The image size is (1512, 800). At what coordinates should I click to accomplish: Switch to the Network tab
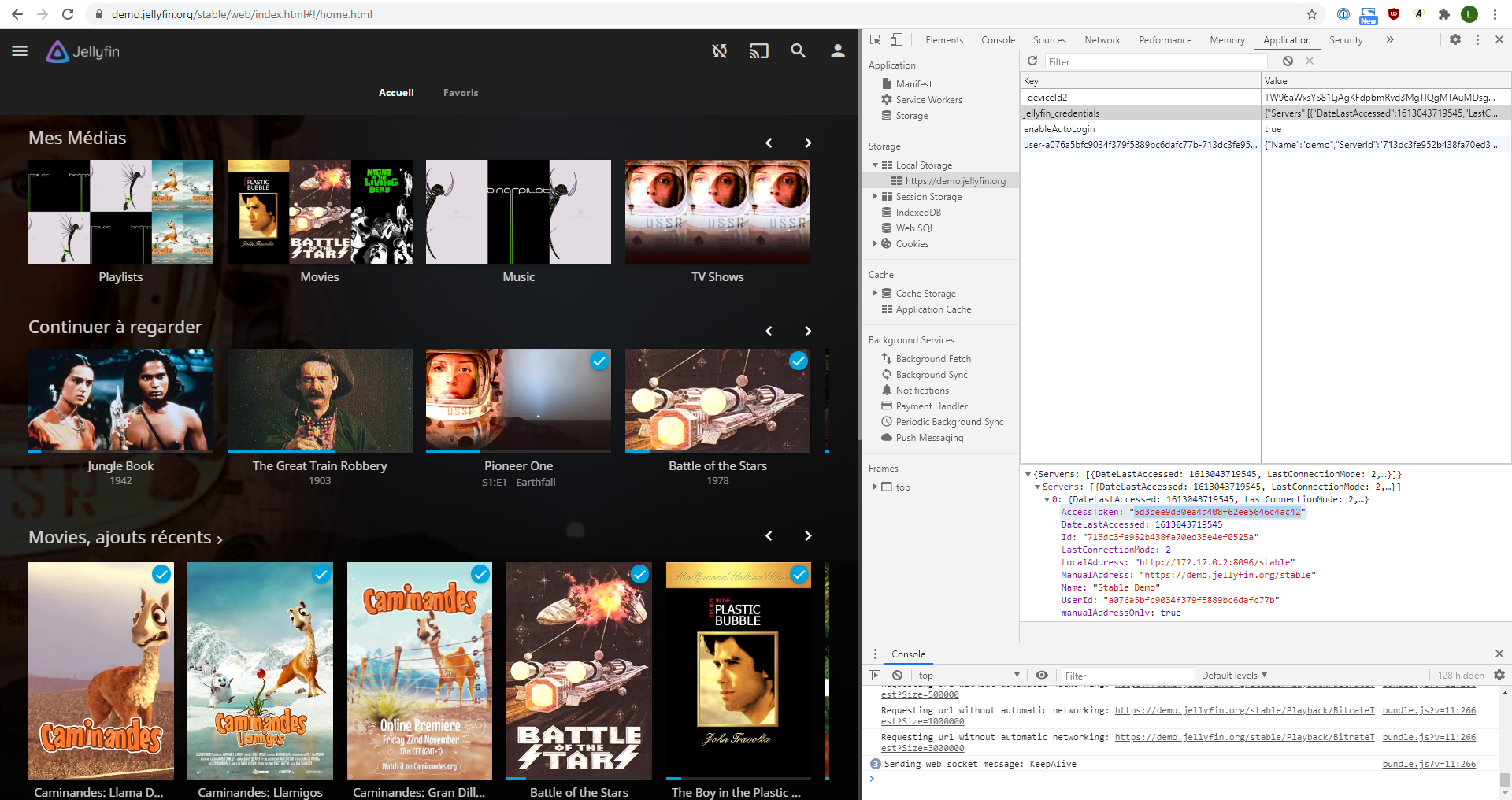click(x=1102, y=39)
